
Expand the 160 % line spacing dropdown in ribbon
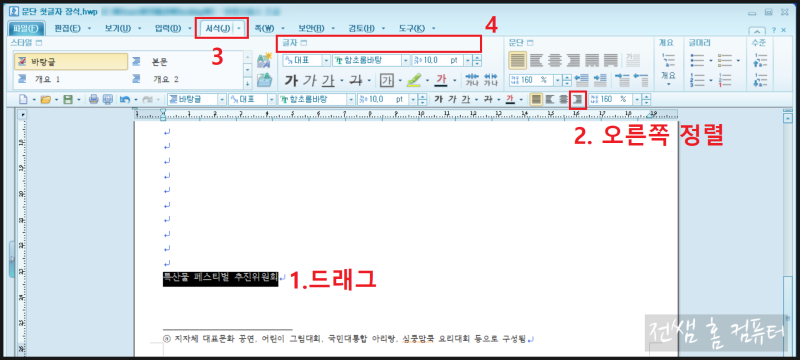(557, 80)
